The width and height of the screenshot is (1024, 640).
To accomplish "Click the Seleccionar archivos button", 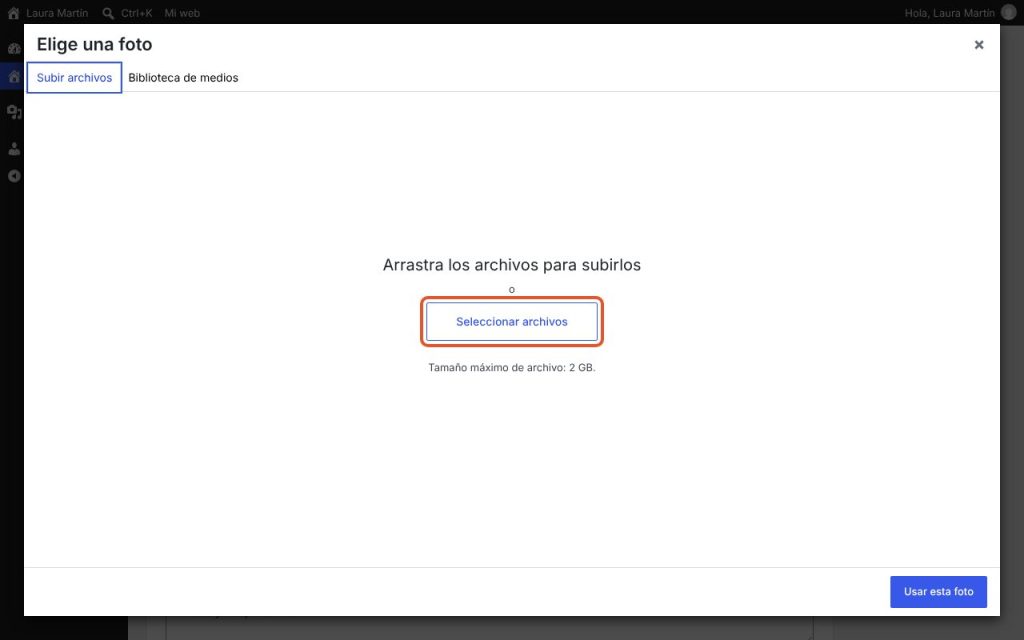I will [512, 321].
